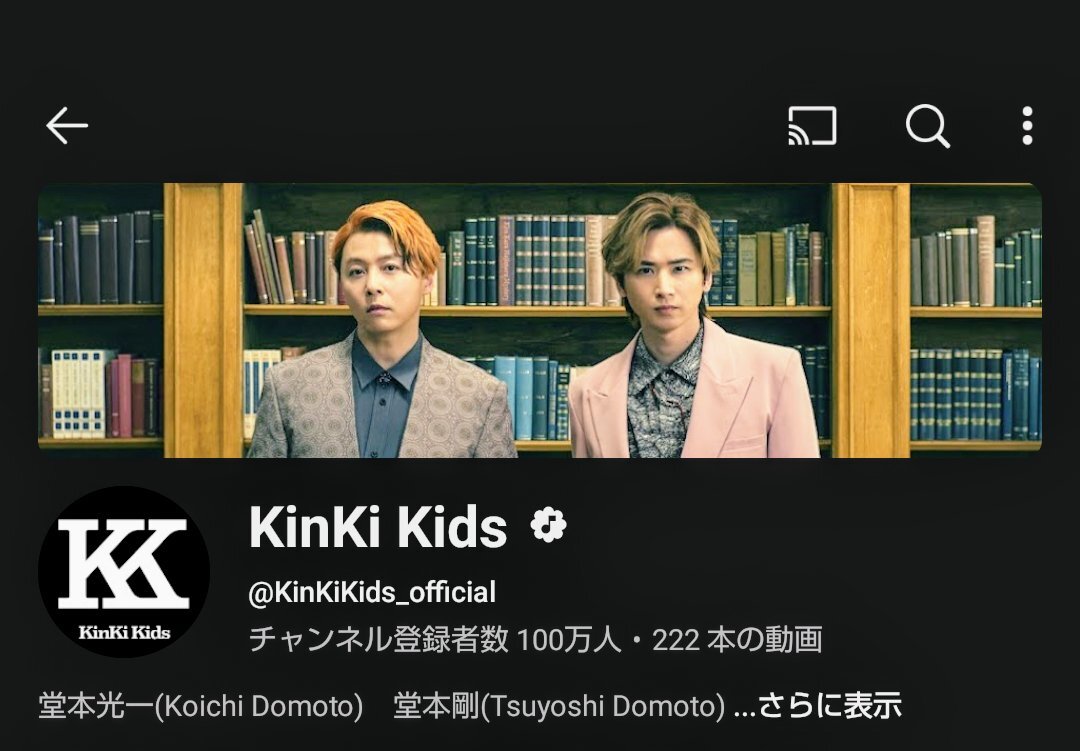Tap the 222 本の動画 count

click(737, 640)
